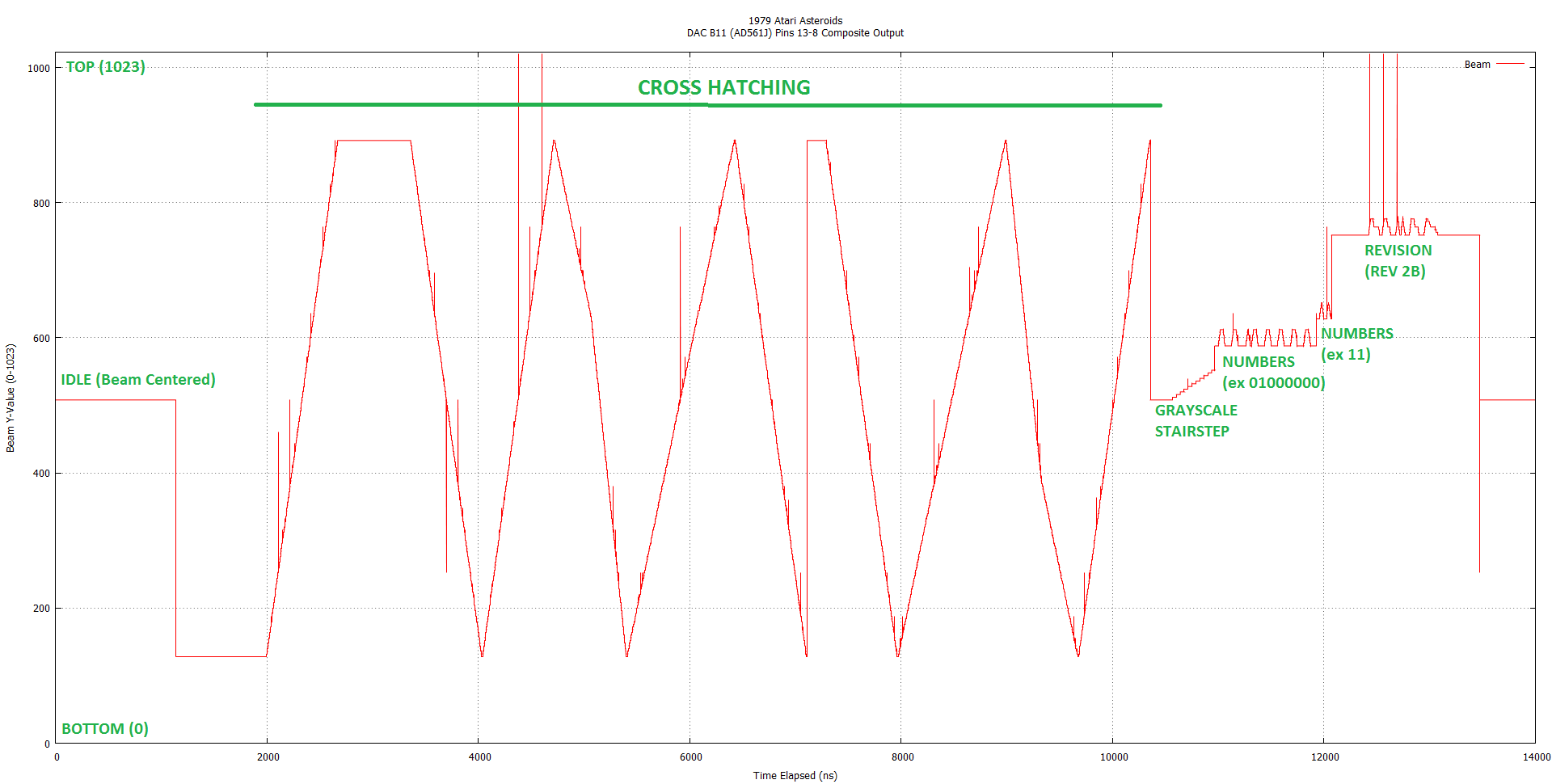Click the x-axis tick label 2000
The width and height of the screenshot is (1552, 784).
(x=268, y=757)
